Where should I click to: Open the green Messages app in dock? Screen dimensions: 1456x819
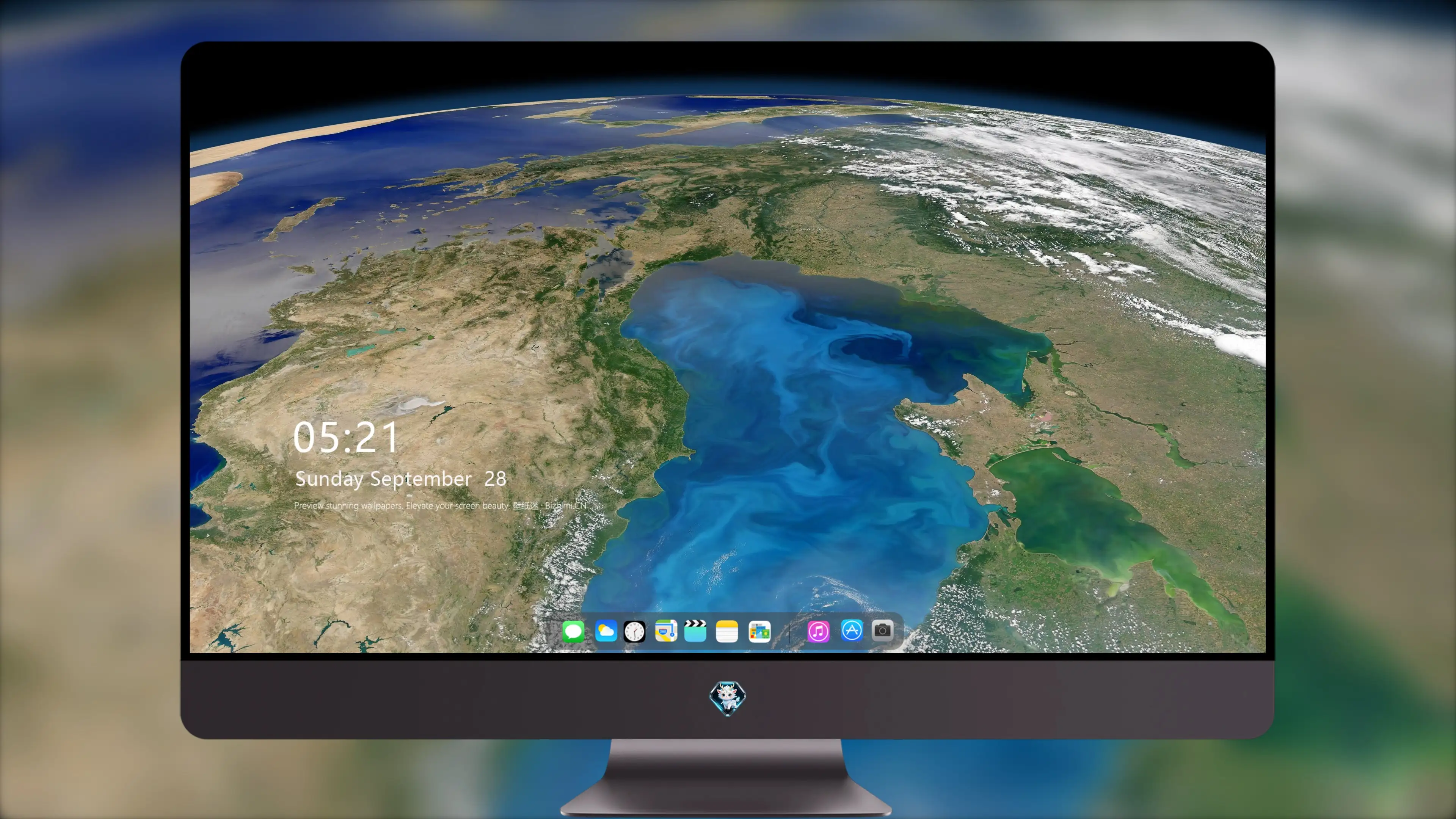point(573,631)
